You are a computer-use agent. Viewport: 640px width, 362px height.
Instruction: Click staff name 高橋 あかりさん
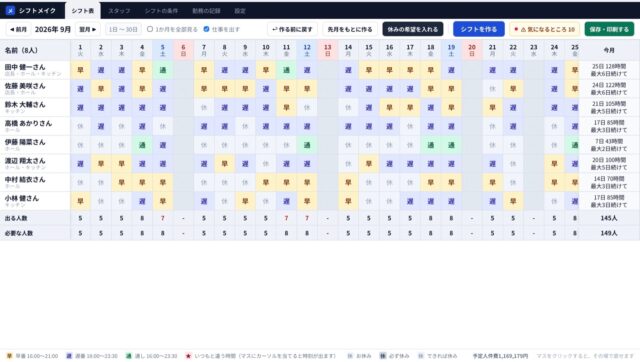click(x=28, y=123)
